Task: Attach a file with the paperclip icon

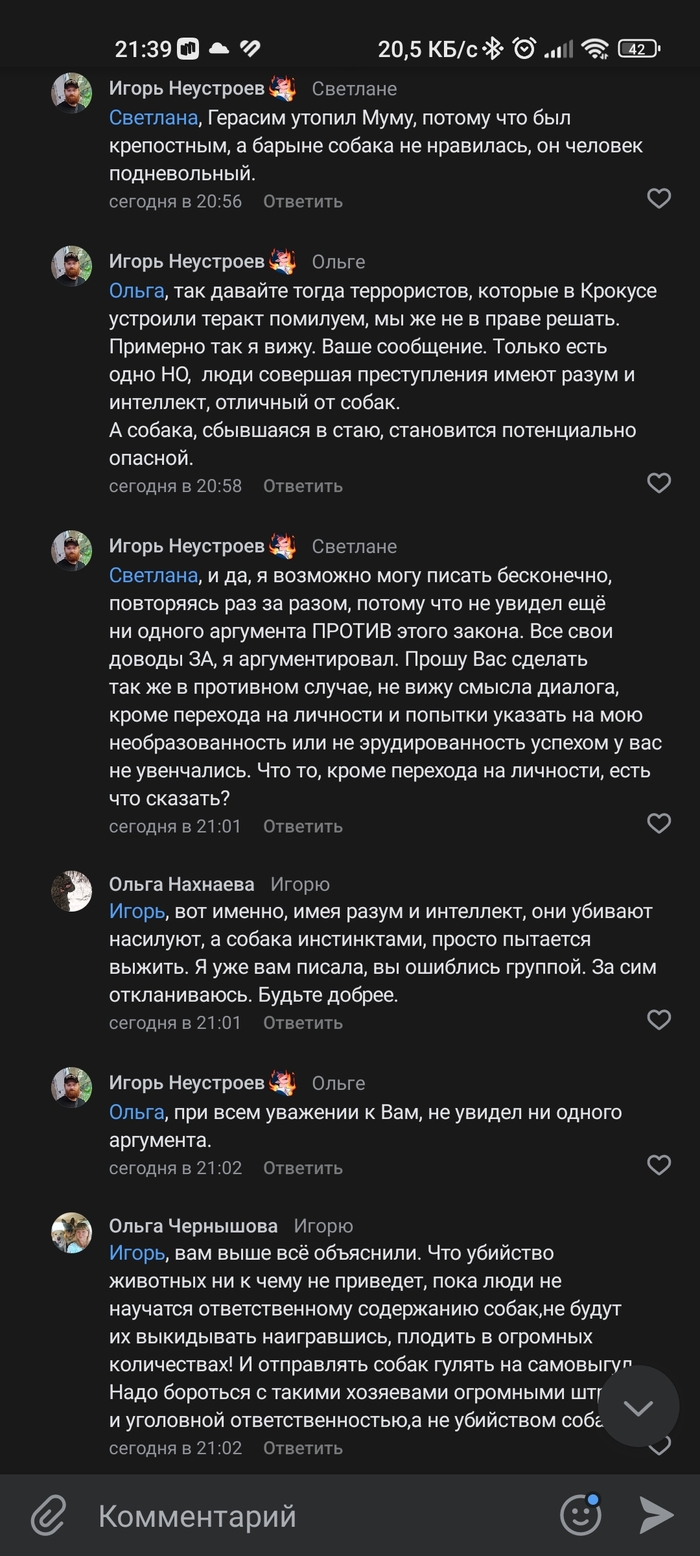Action: point(47,1515)
